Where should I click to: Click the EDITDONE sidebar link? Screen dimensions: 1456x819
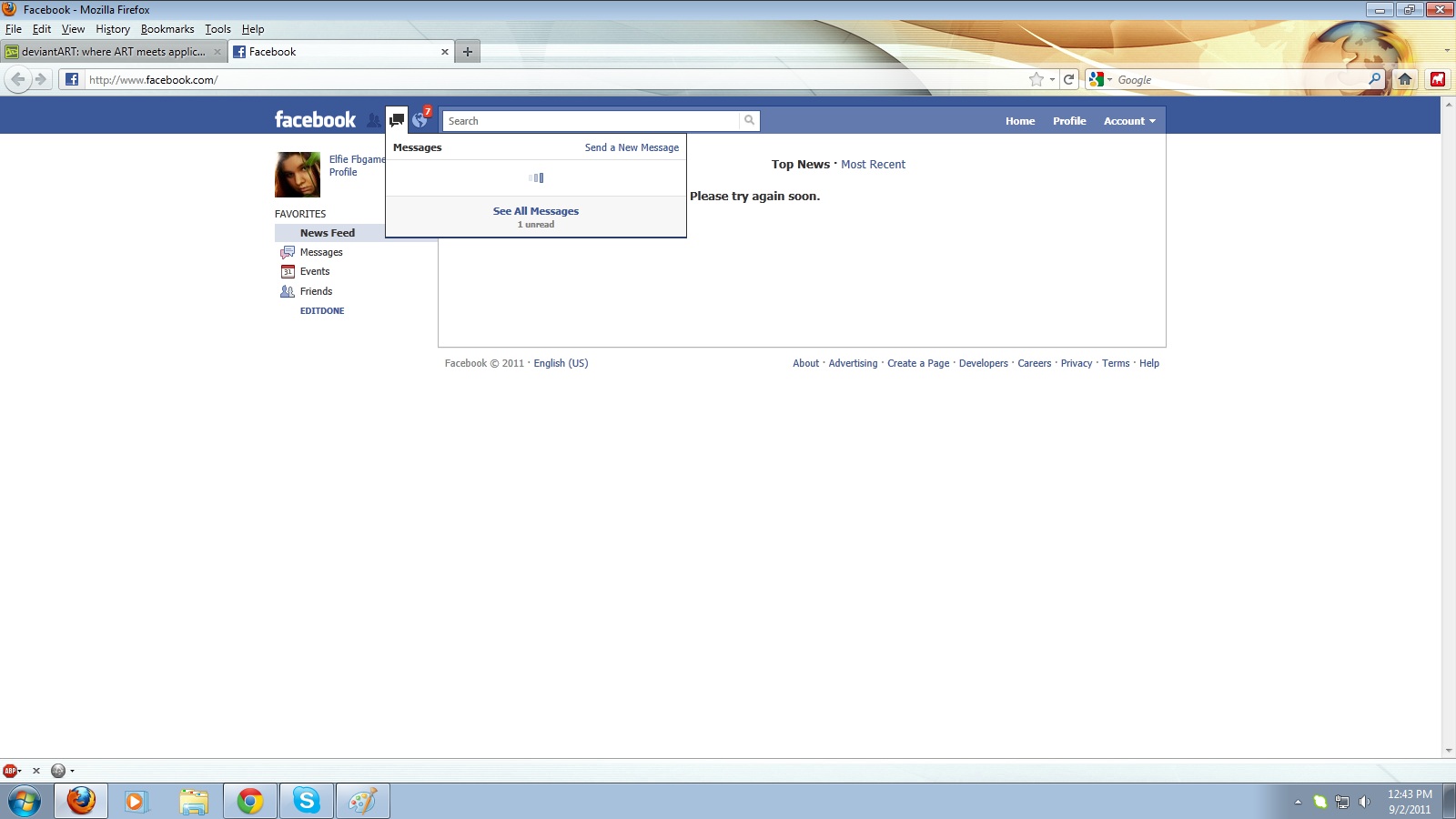pyautogui.click(x=322, y=311)
